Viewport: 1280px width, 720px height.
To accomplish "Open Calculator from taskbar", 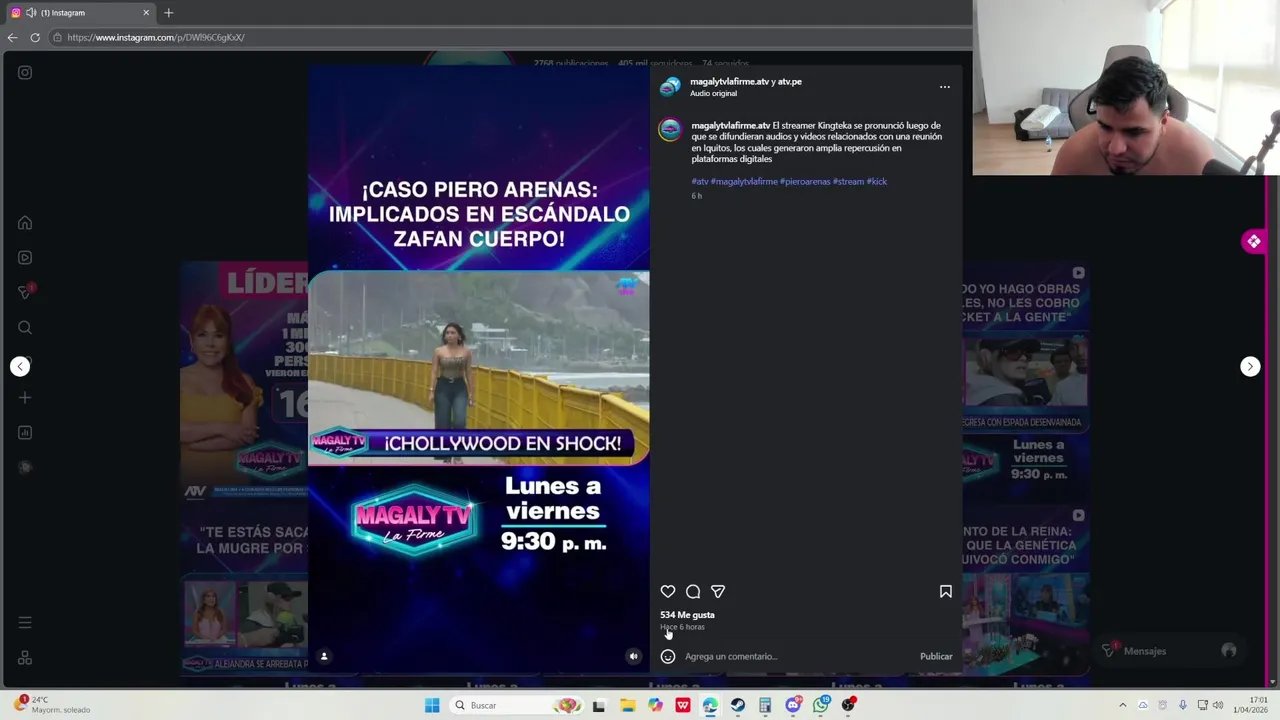I will (x=765, y=705).
